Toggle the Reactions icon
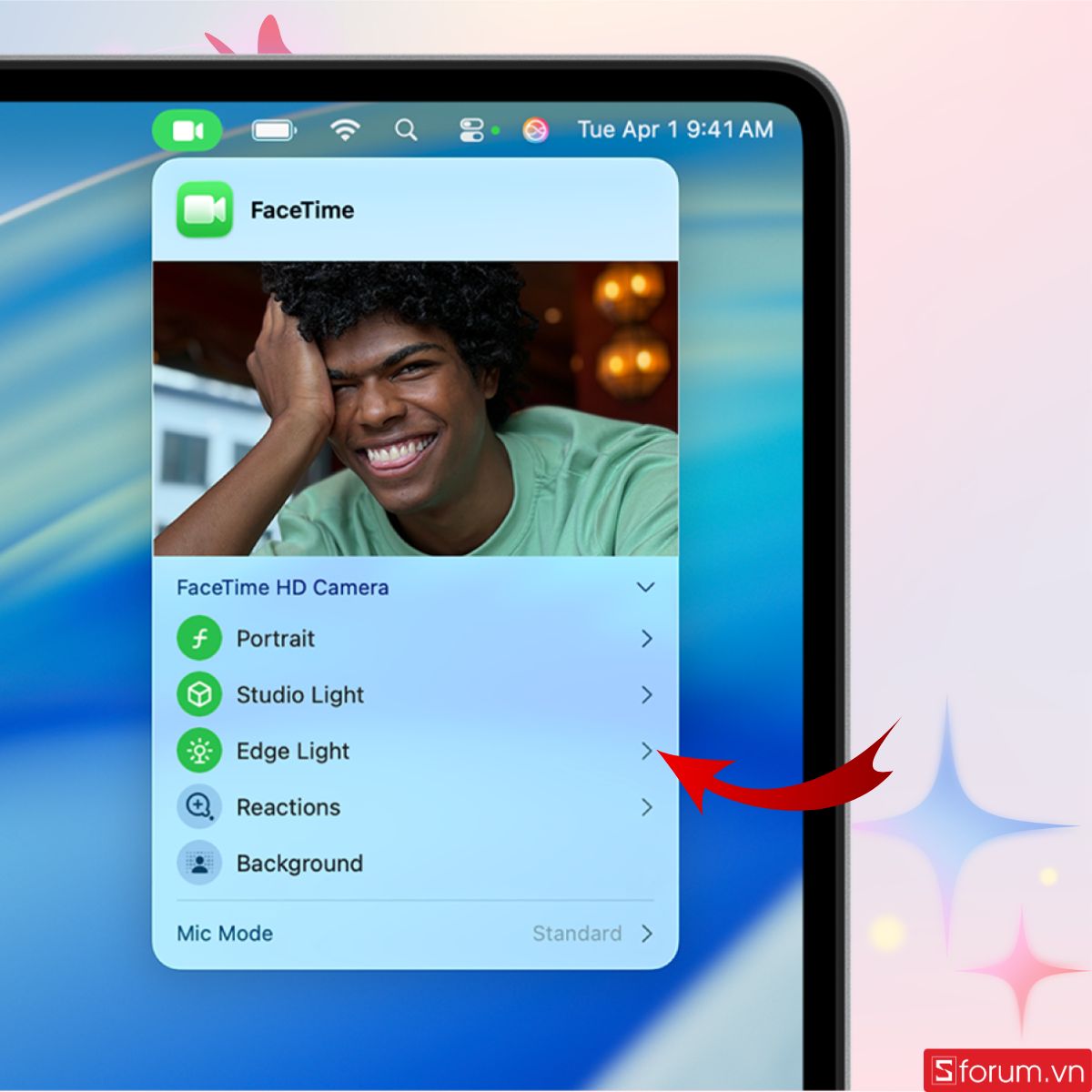The width and height of the screenshot is (1092, 1092). coord(199,807)
